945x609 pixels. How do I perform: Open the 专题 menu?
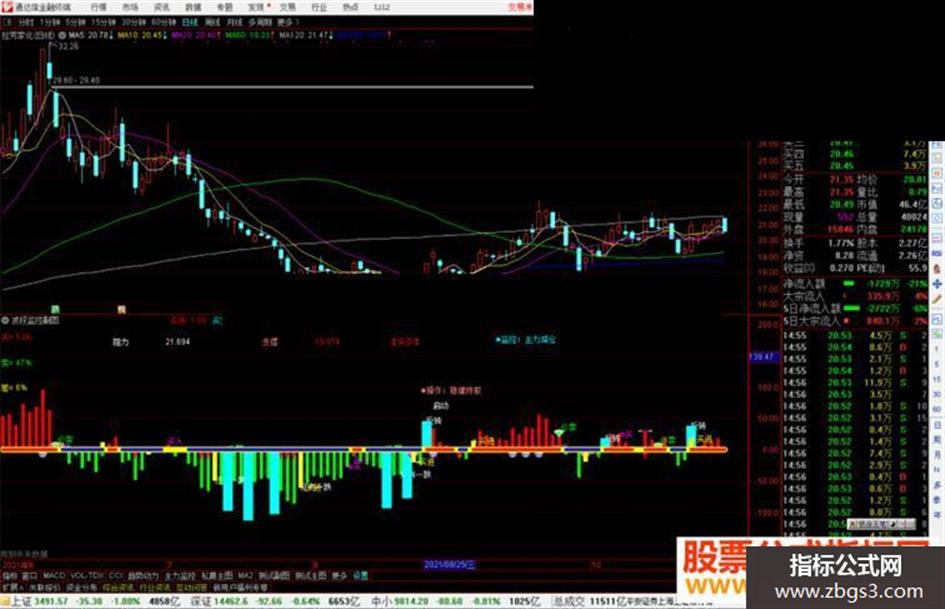coord(225,7)
